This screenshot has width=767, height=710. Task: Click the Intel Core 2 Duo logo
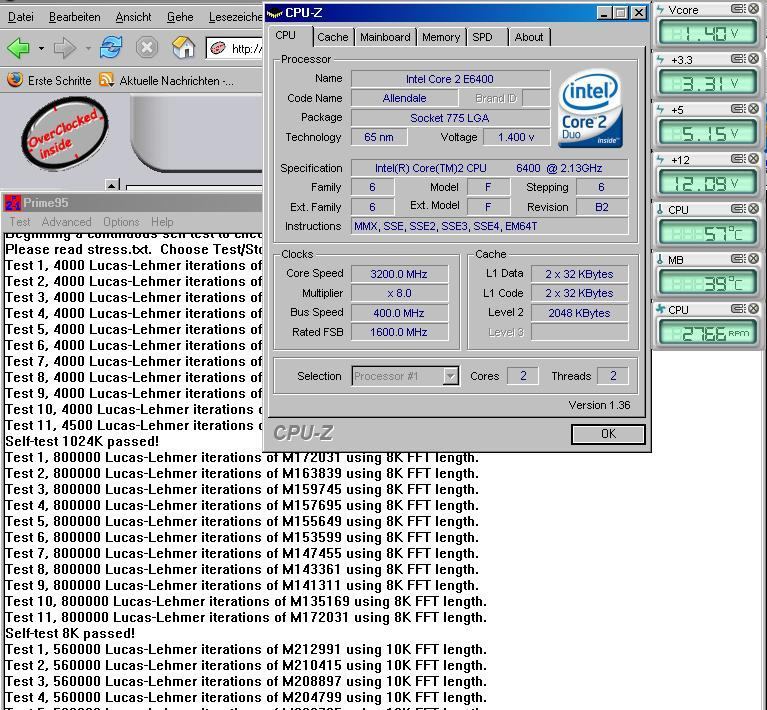pyautogui.click(x=590, y=108)
